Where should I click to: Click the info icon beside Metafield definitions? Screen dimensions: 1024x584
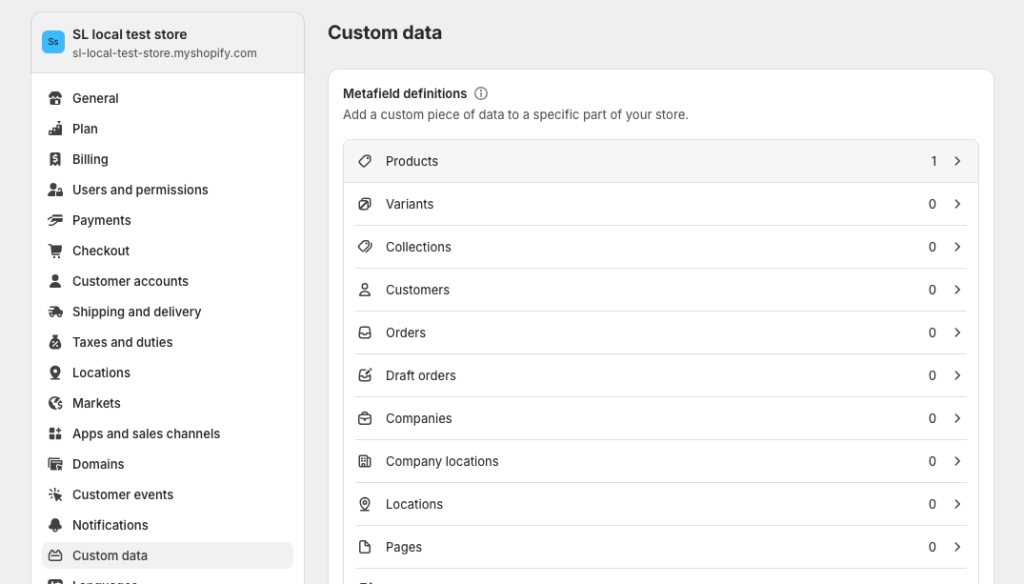(x=481, y=94)
